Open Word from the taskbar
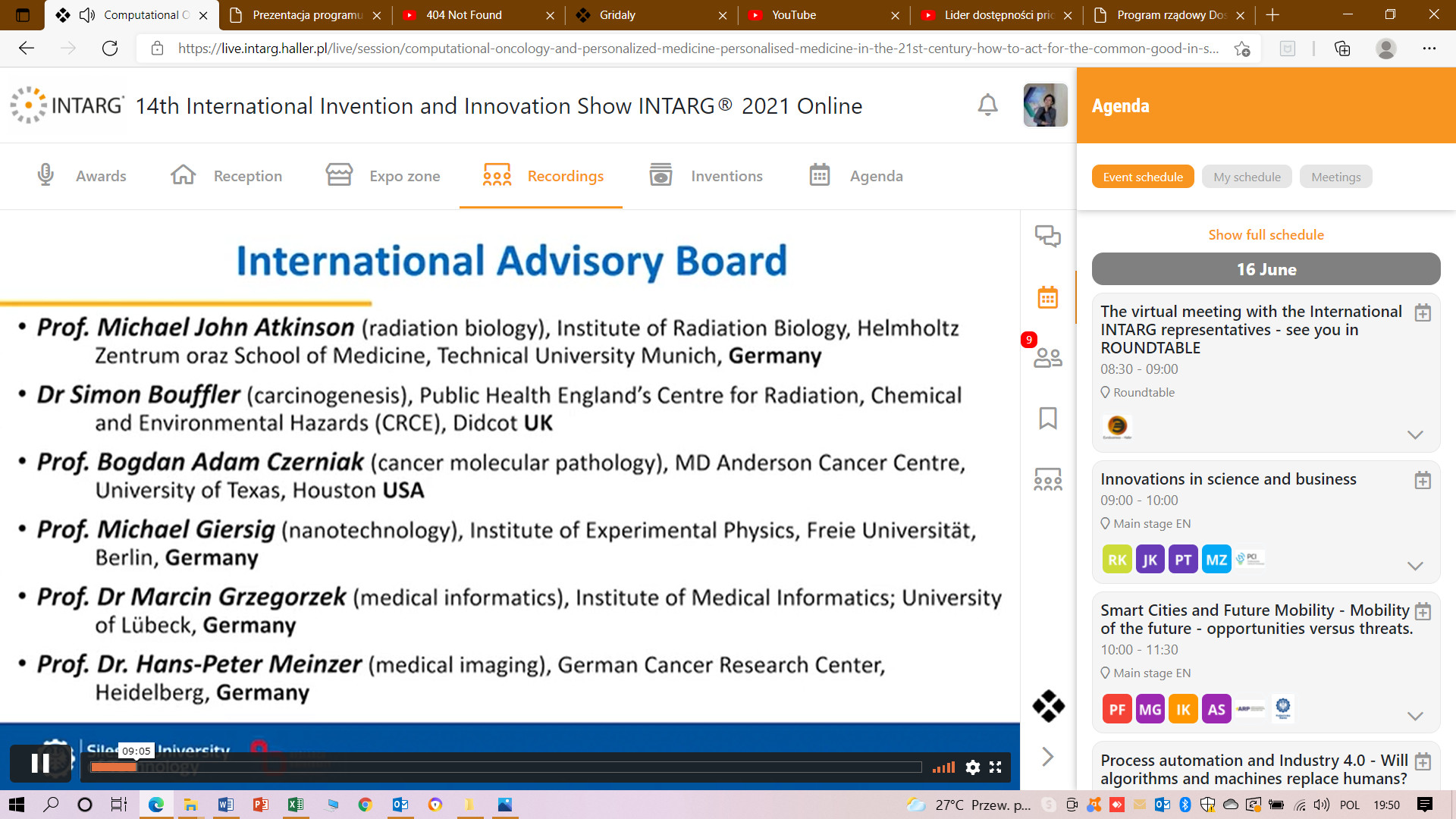This screenshot has height=819, width=1456. (x=226, y=805)
